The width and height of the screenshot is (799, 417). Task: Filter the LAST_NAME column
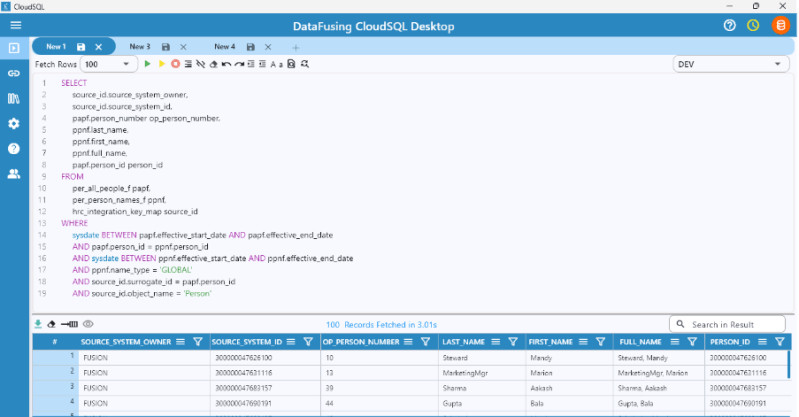pyautogui.click(x=513, y=342)
